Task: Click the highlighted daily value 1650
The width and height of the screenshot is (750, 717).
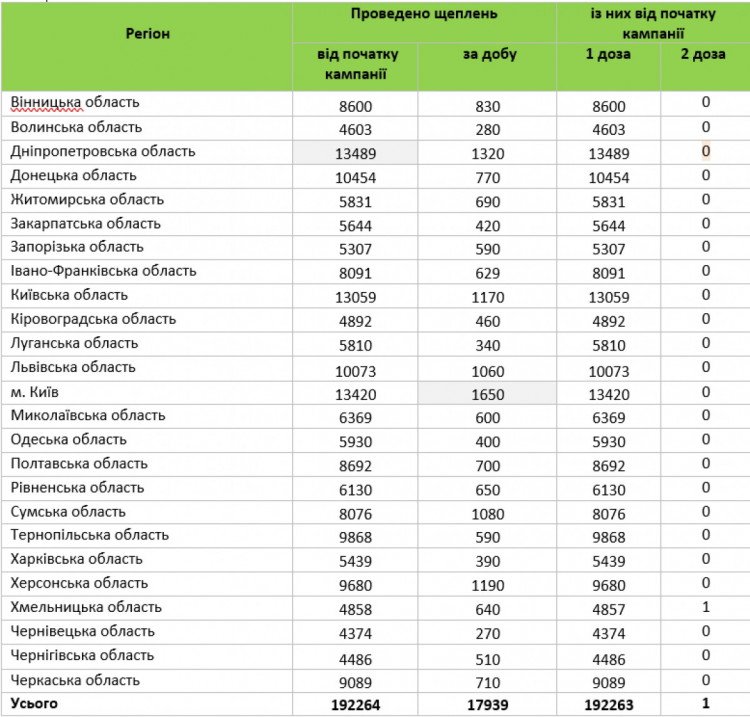Action: (487, 395)
